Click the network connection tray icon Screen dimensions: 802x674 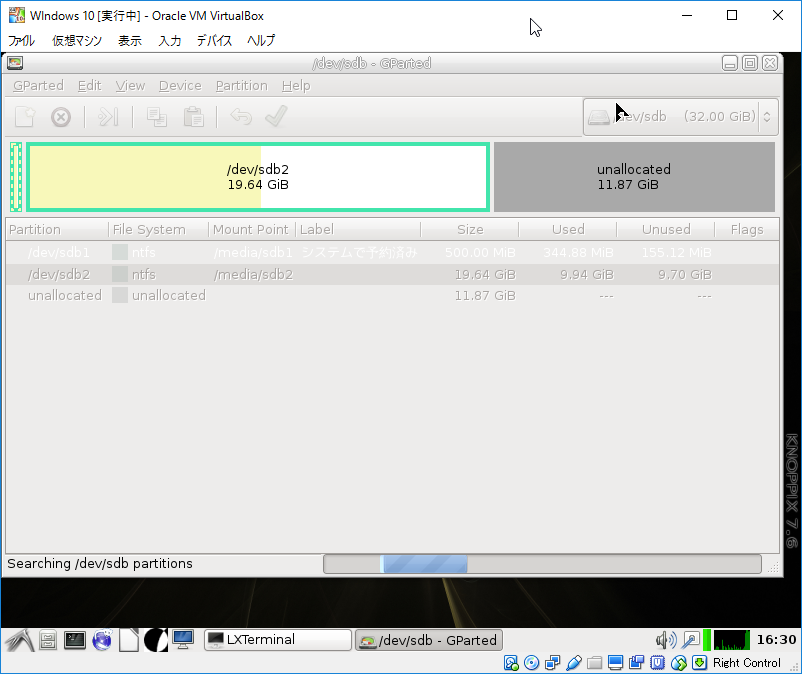click(690, 640)
